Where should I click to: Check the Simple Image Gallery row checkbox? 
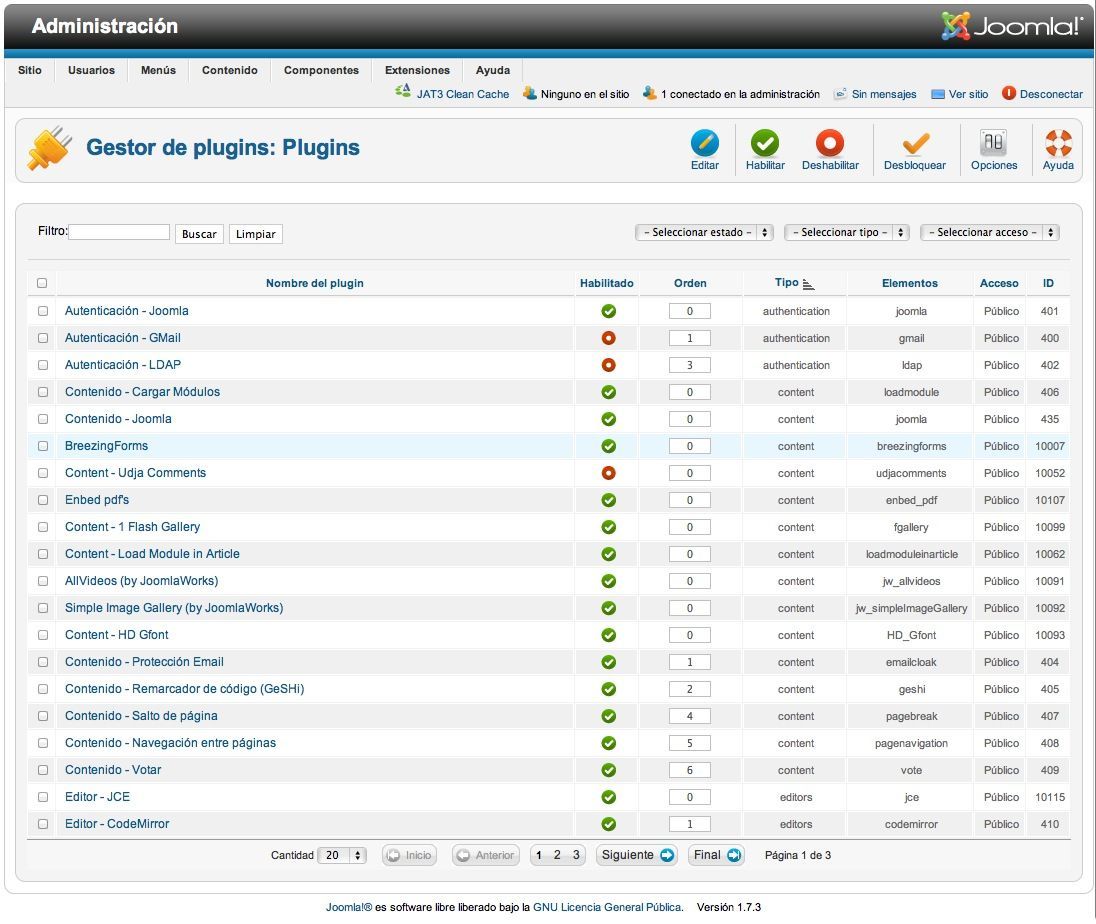(43, 608)
